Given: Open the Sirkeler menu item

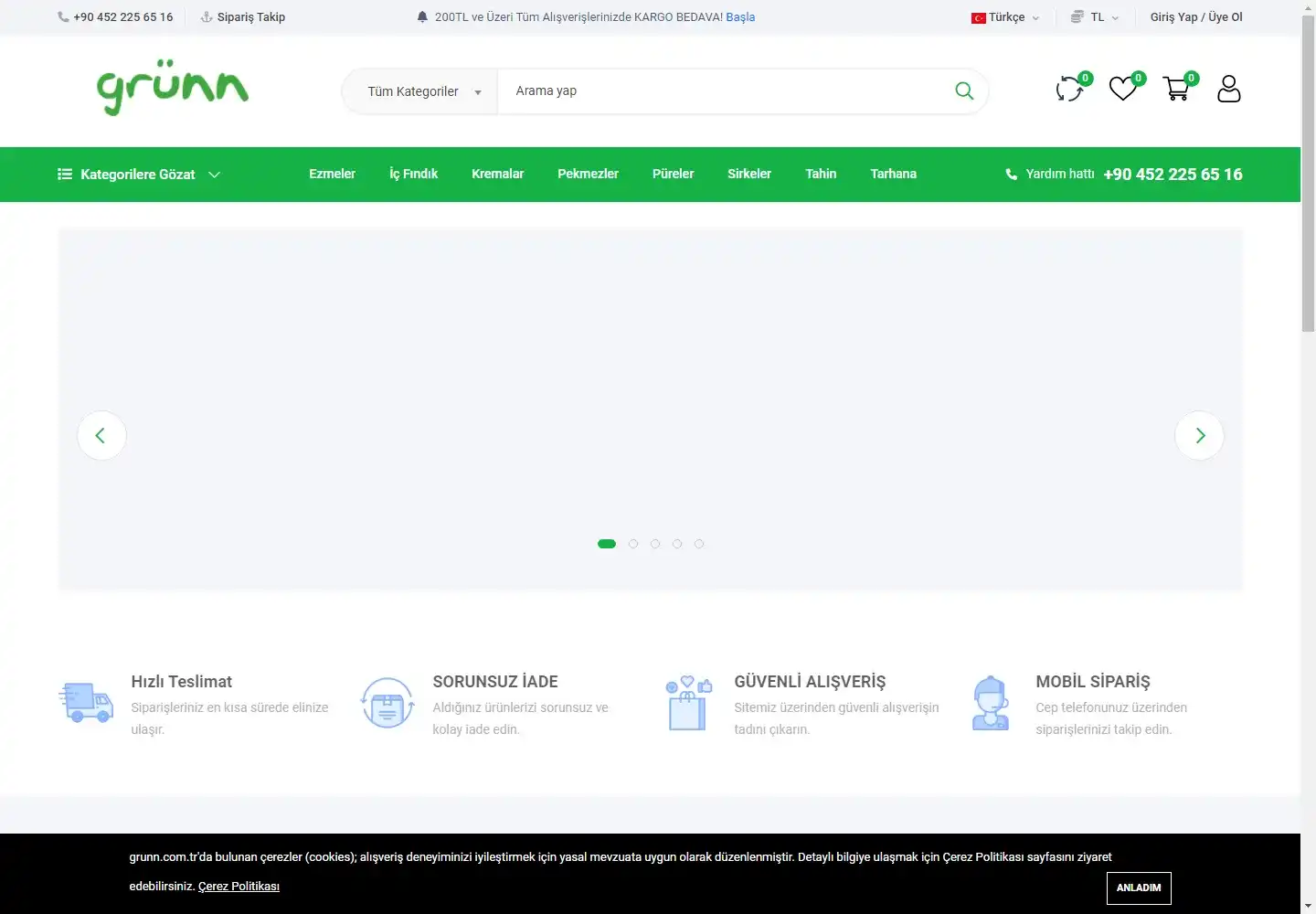Looking at the screenshot, I should 749,174.
